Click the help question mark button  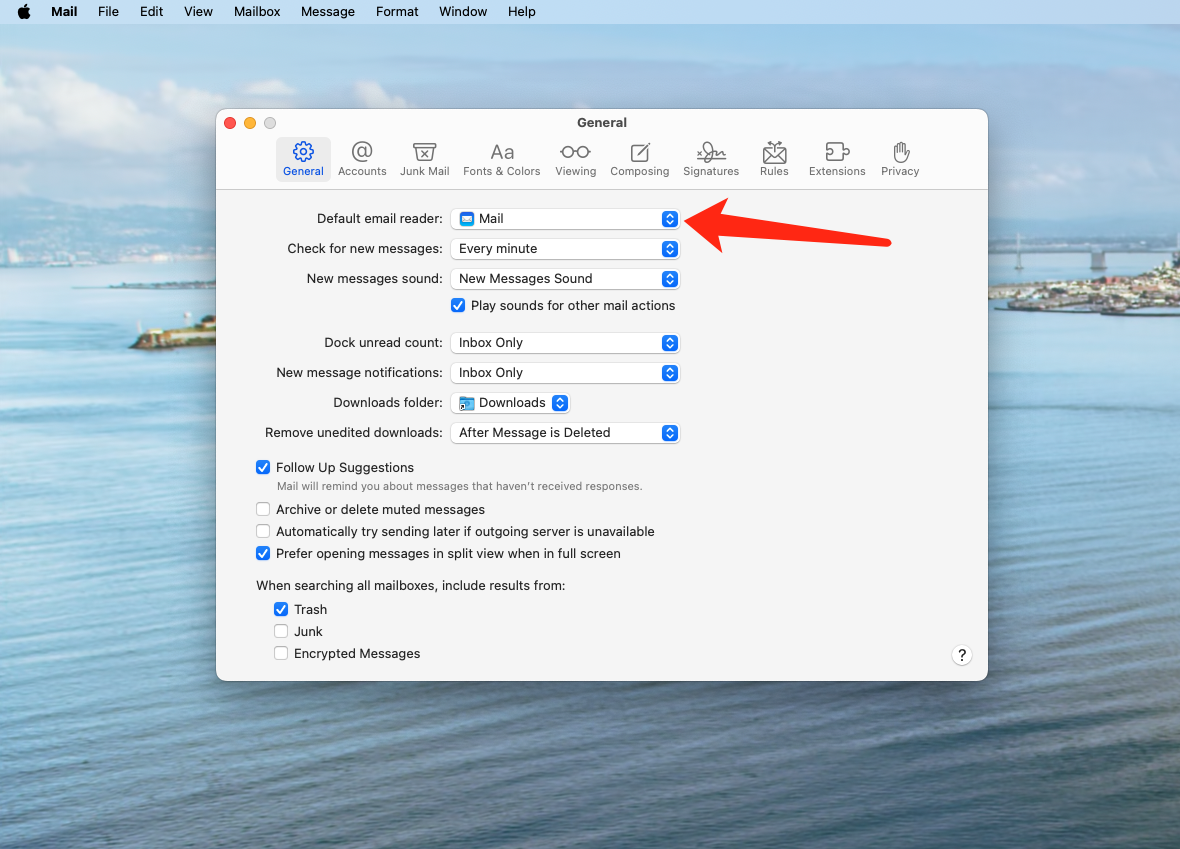click(962, 655)
